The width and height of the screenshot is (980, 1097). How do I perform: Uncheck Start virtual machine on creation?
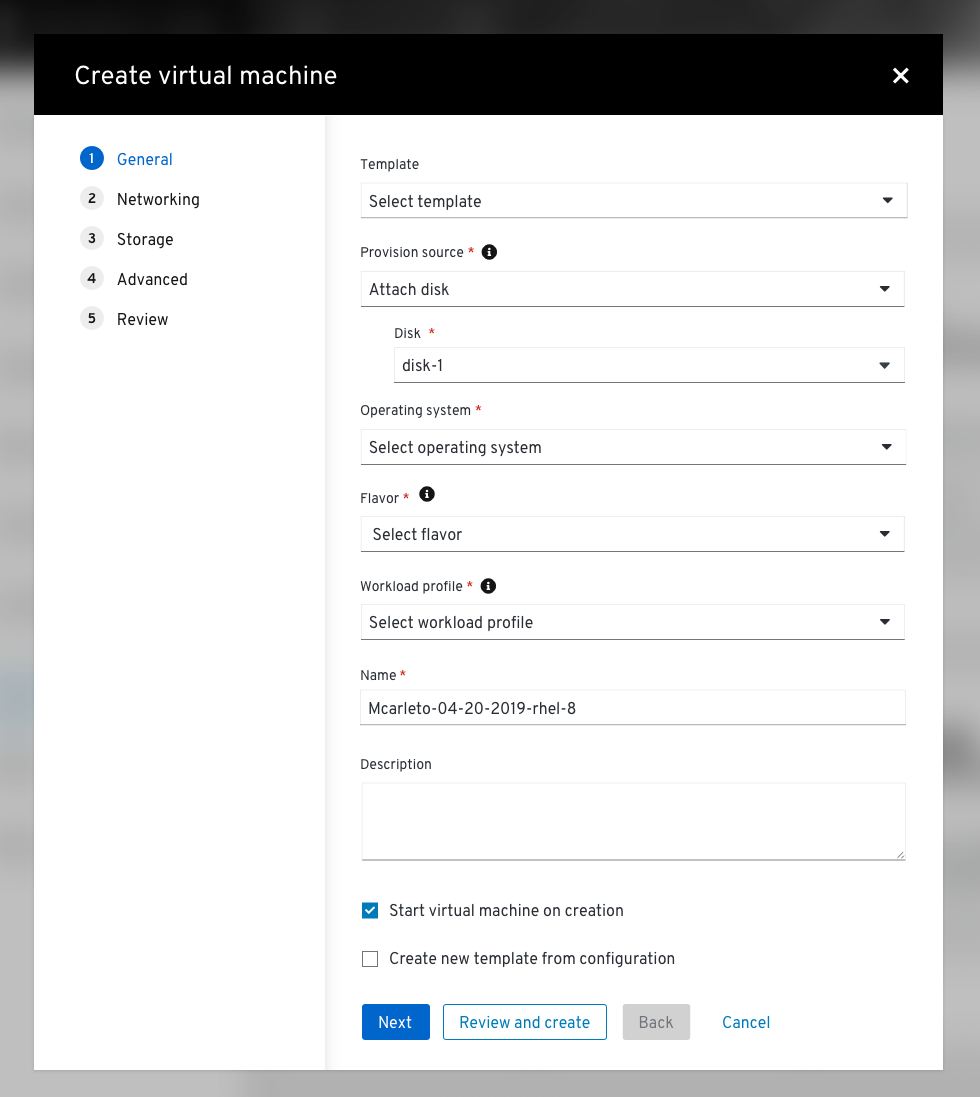click(x=370, y=910)
